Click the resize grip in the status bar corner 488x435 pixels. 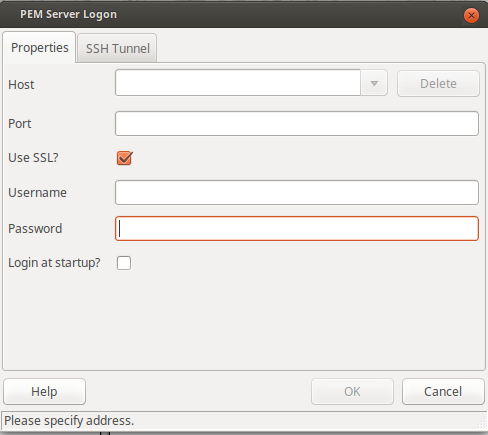[480, 423]
